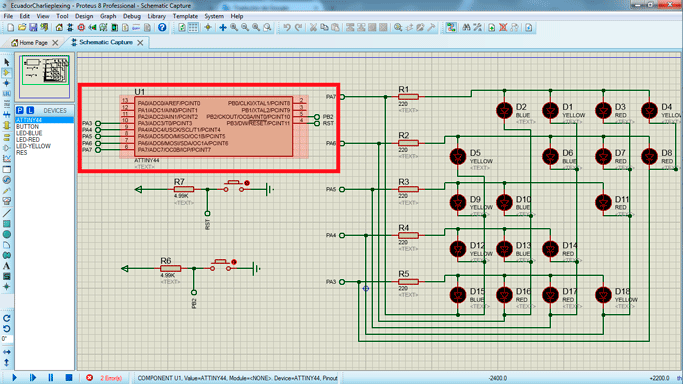Image resolution: width=683 pixels, height=384 pixels.
Task: Toggle wire autorouter icon in toolbar
Action: tap(451, 27)
